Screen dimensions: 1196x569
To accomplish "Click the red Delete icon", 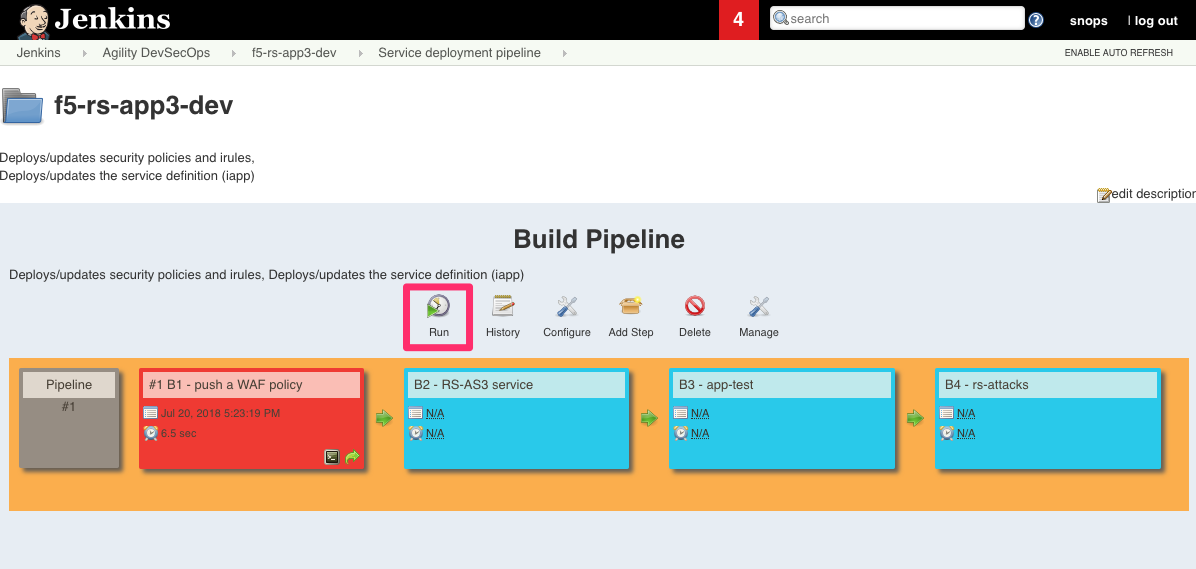I will tap(694, 307).
